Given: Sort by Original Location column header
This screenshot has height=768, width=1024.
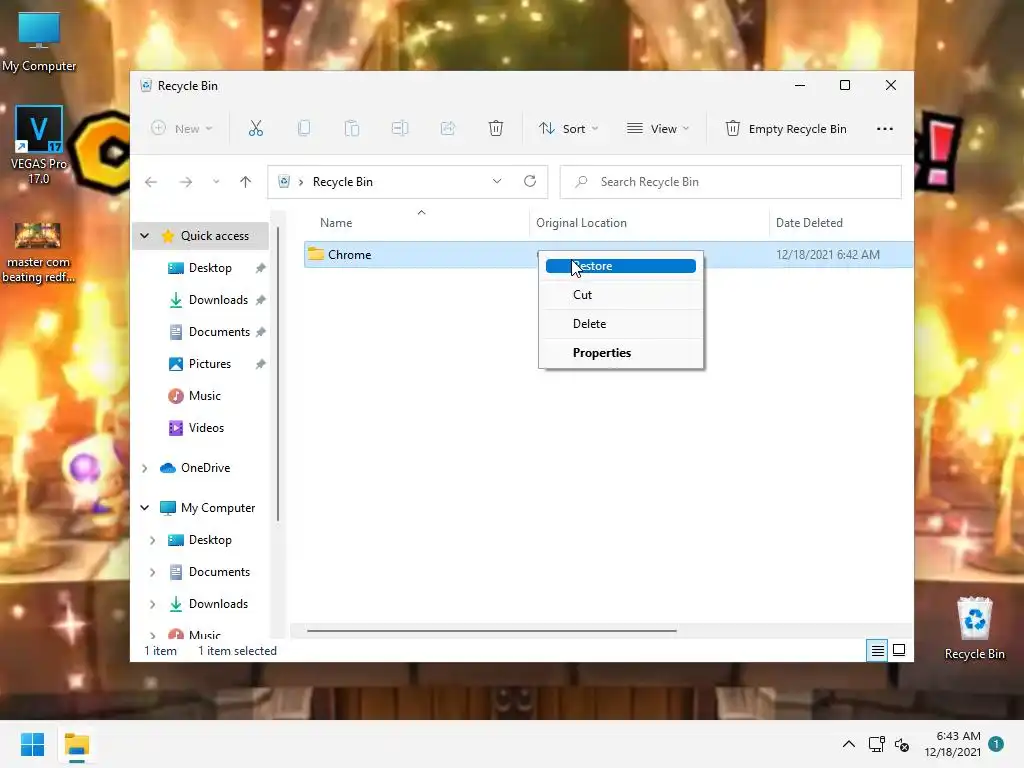Looking at the screenshot, I should point(648,223).
